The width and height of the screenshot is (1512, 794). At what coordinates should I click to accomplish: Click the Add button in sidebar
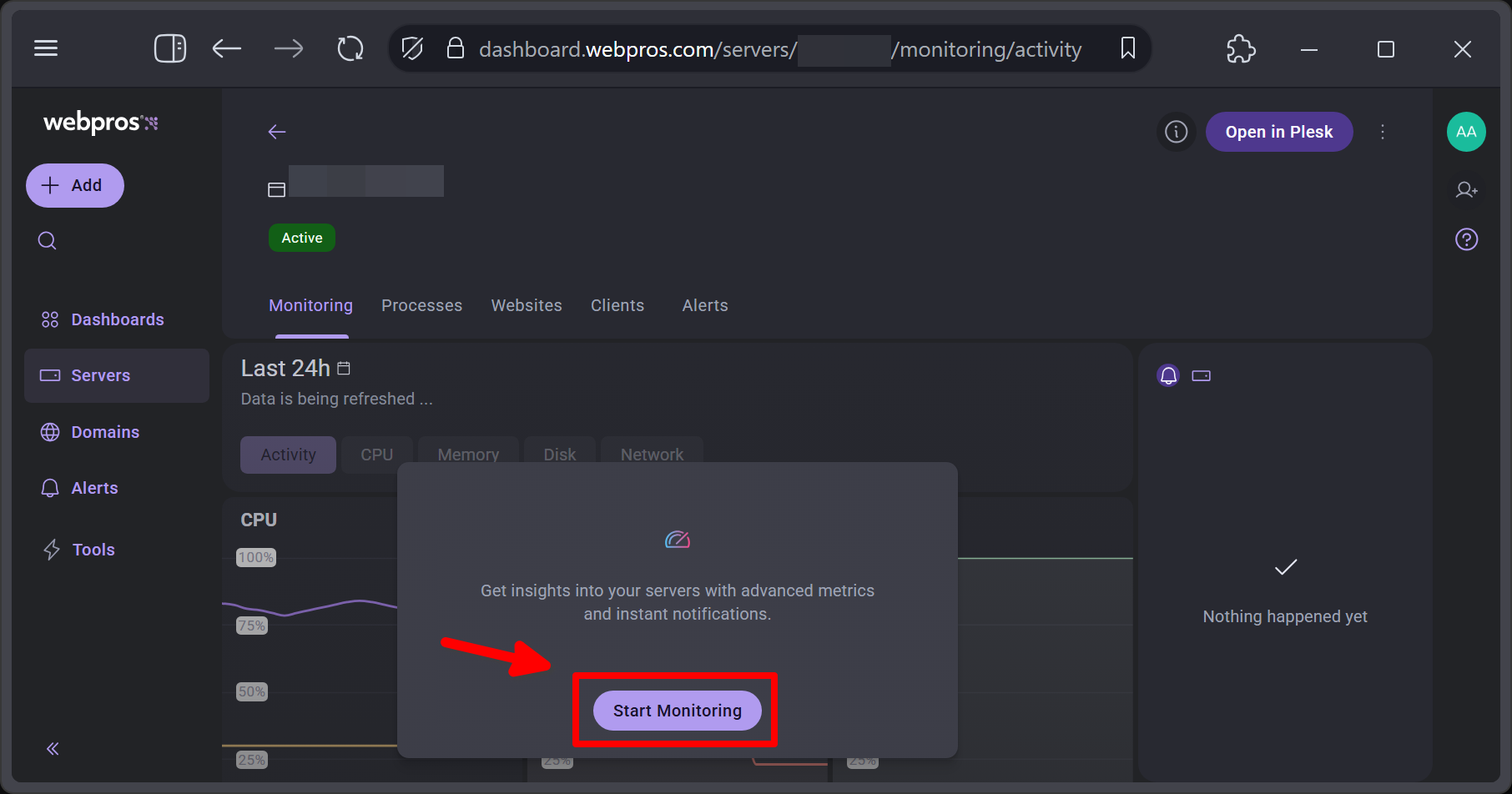75,185
